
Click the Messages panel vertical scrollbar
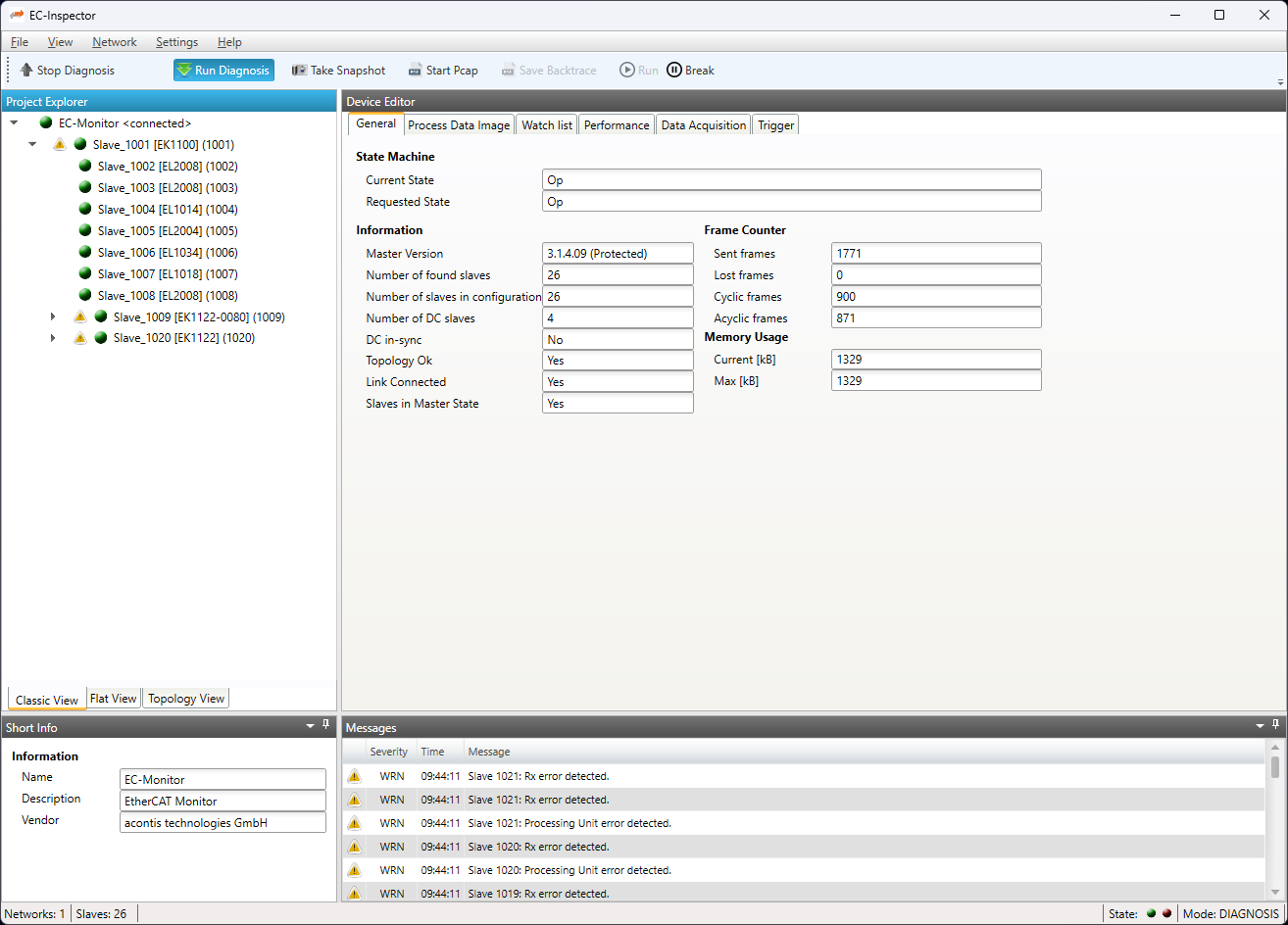tap(1274, 767)
